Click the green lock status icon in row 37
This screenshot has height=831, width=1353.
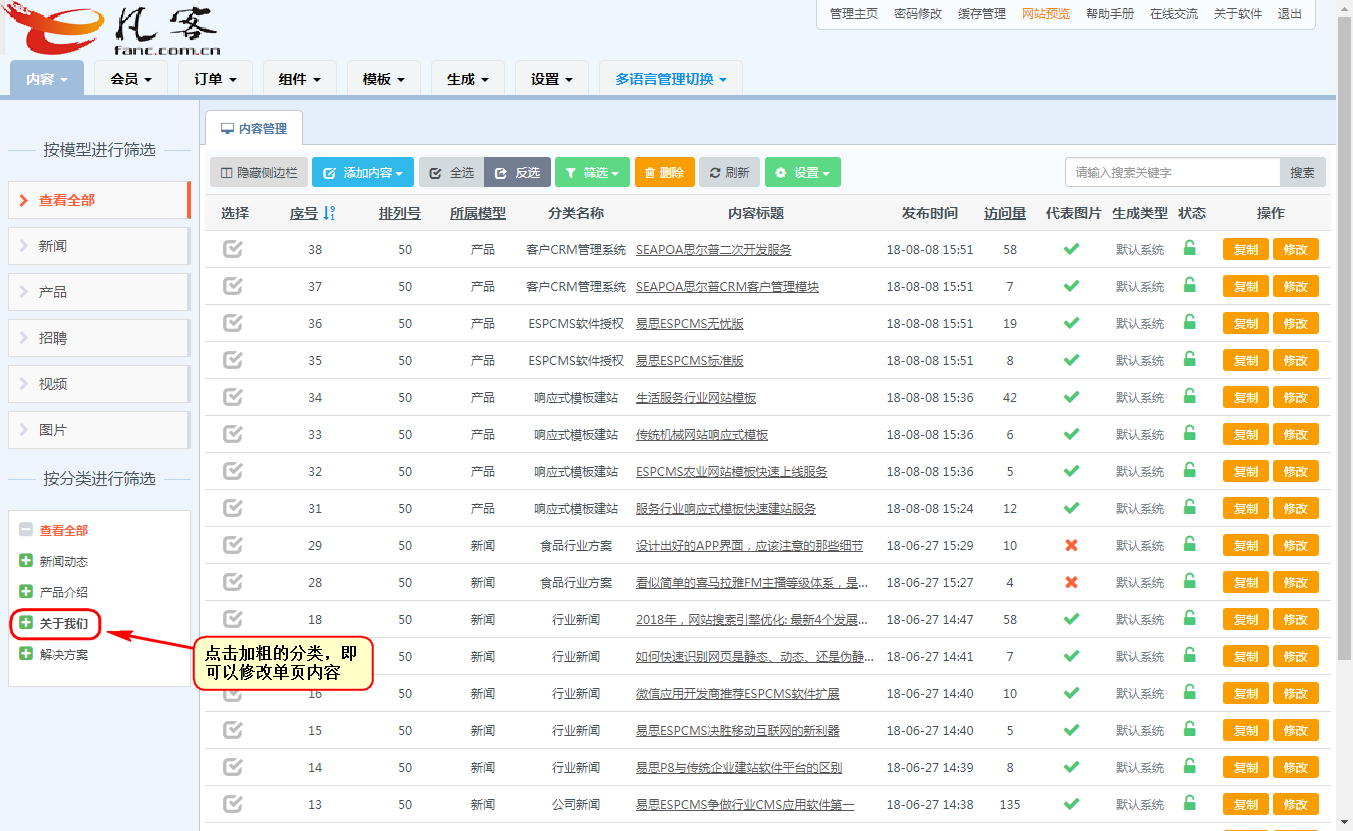click(x=1189, y=285)
